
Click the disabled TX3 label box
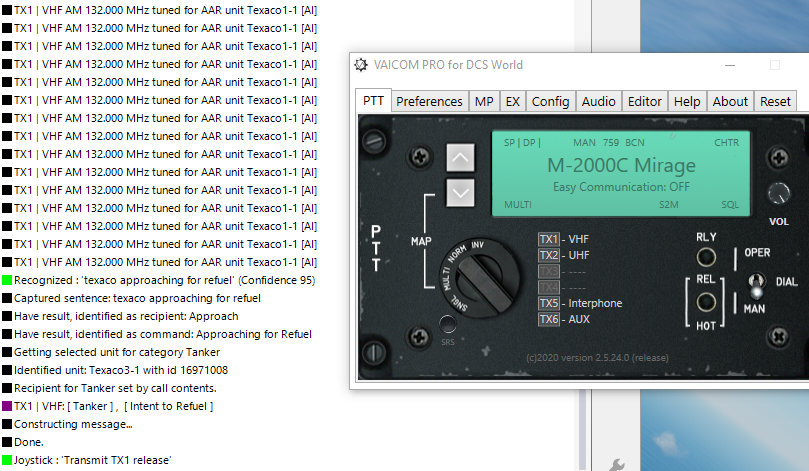tap(548, 271)
